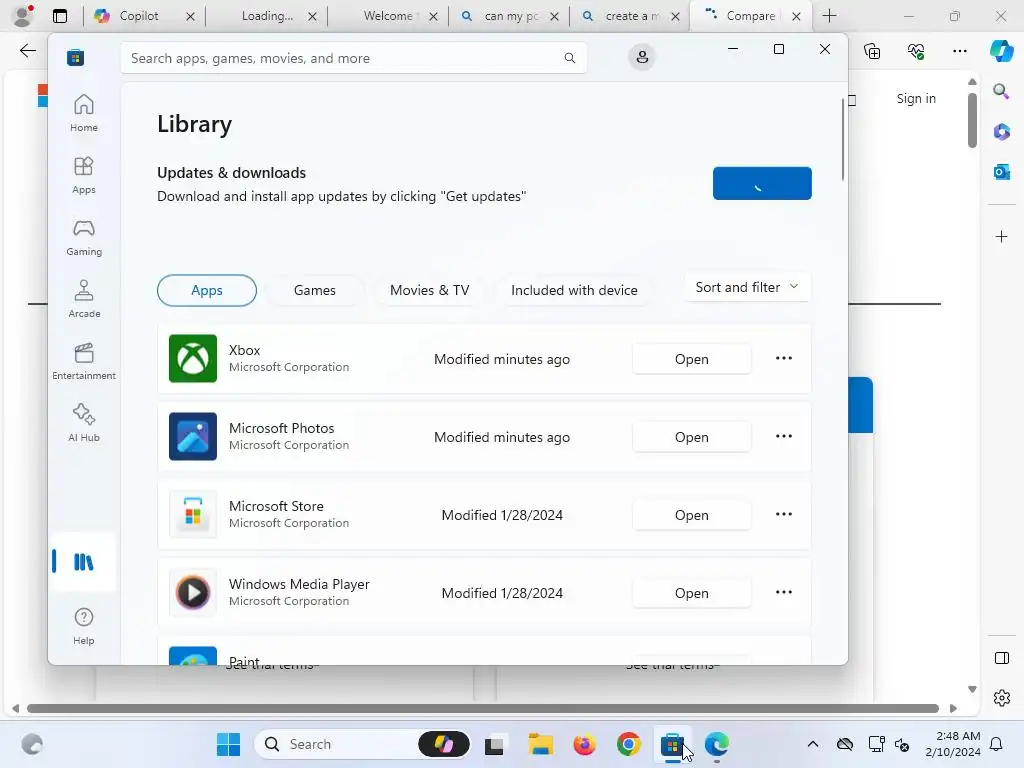Click the Edge Copilot icon

1001,51
